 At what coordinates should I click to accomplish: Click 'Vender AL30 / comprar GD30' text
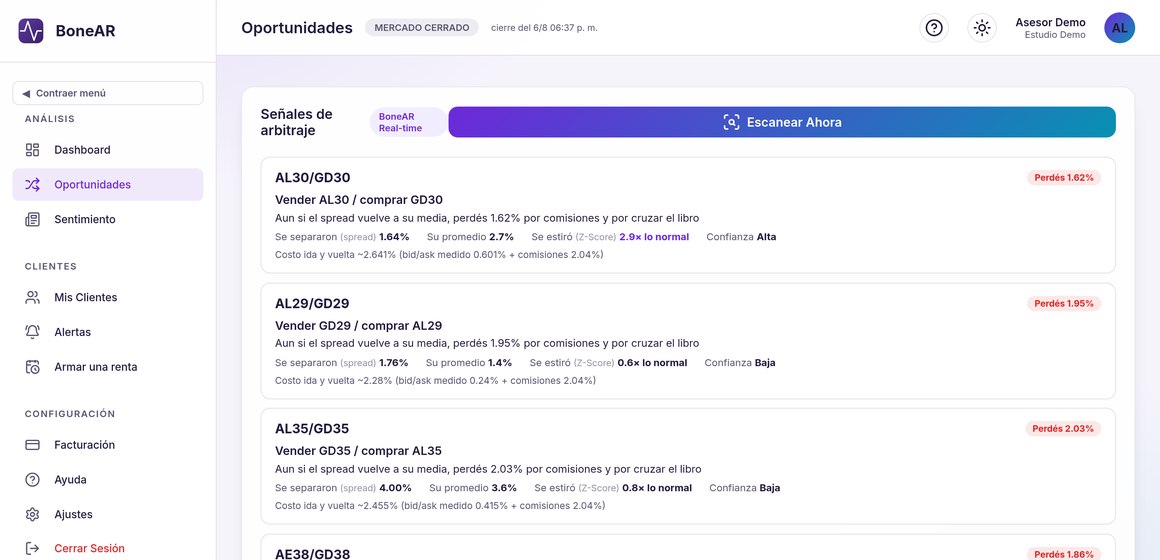coord(359,200)
